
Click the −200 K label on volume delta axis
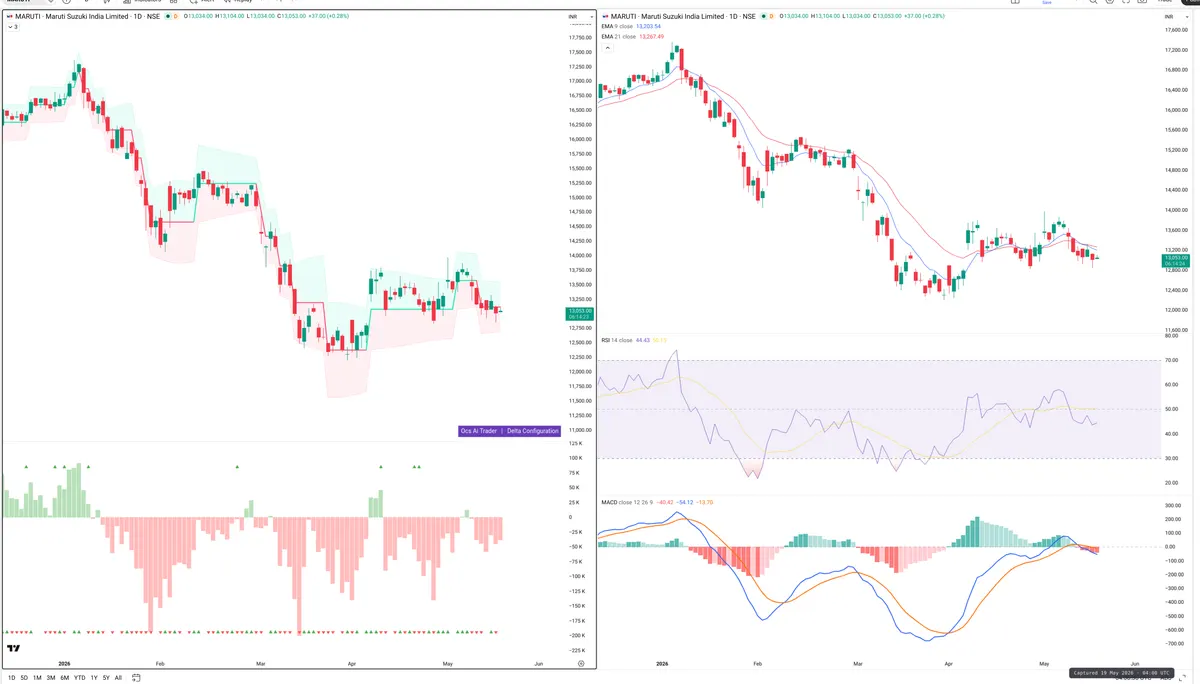[x=576, y=635]
